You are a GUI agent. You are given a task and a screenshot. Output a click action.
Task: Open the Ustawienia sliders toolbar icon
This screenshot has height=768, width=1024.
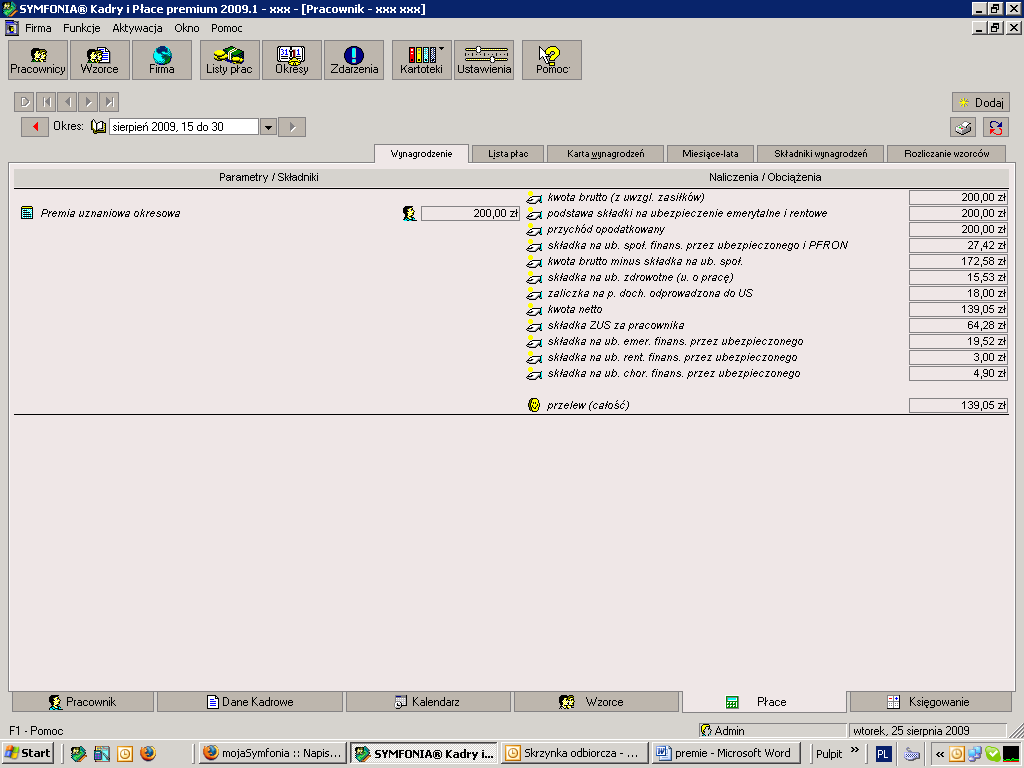[x=484, y=60]
